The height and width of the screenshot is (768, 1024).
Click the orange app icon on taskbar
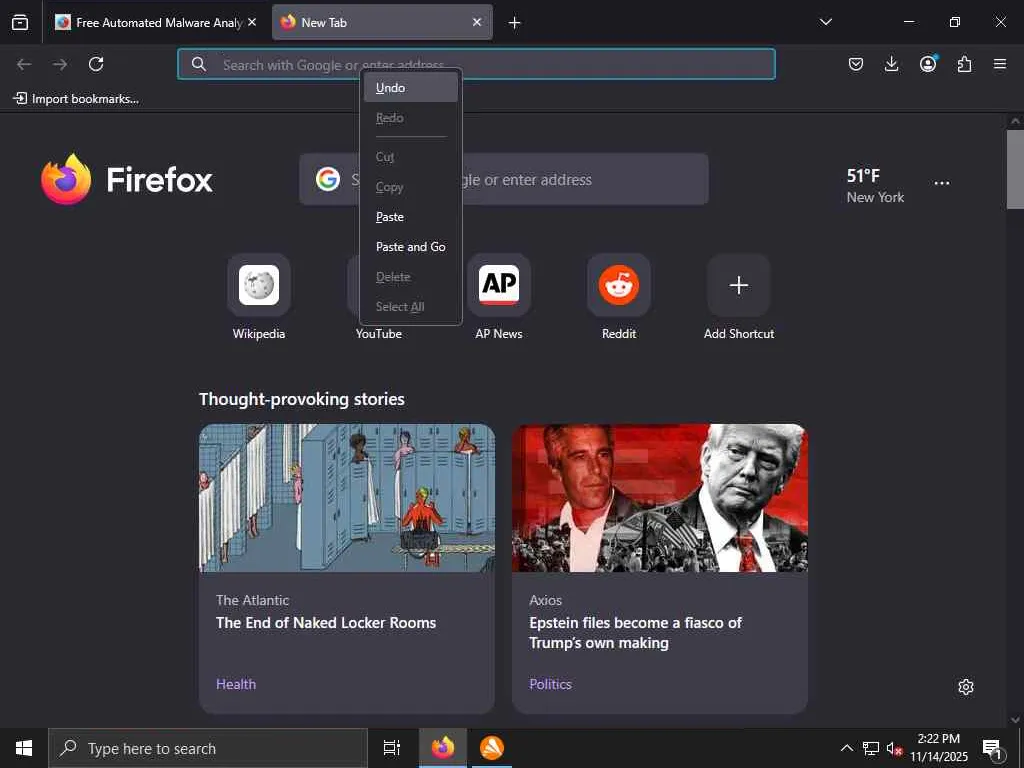(x=492, y=748)
